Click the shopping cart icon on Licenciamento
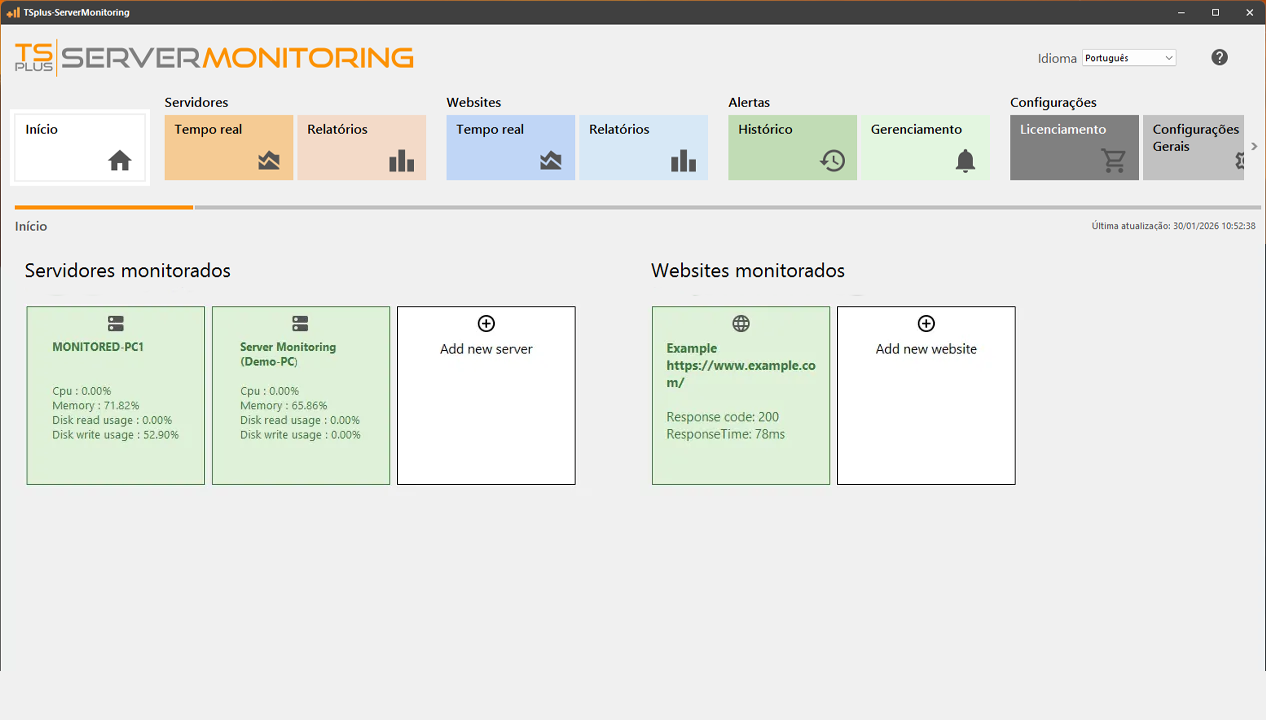The height and width of the screenshot is (720, 1266). tap(1111, 160)
